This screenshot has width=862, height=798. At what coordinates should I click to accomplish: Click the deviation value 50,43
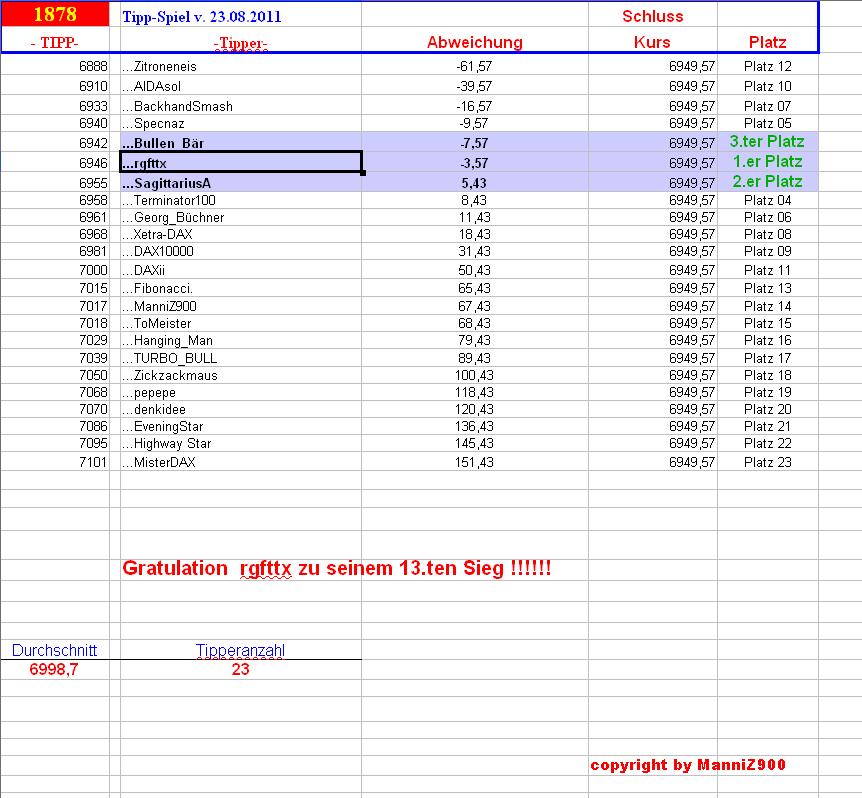click(x=474, y=270)
